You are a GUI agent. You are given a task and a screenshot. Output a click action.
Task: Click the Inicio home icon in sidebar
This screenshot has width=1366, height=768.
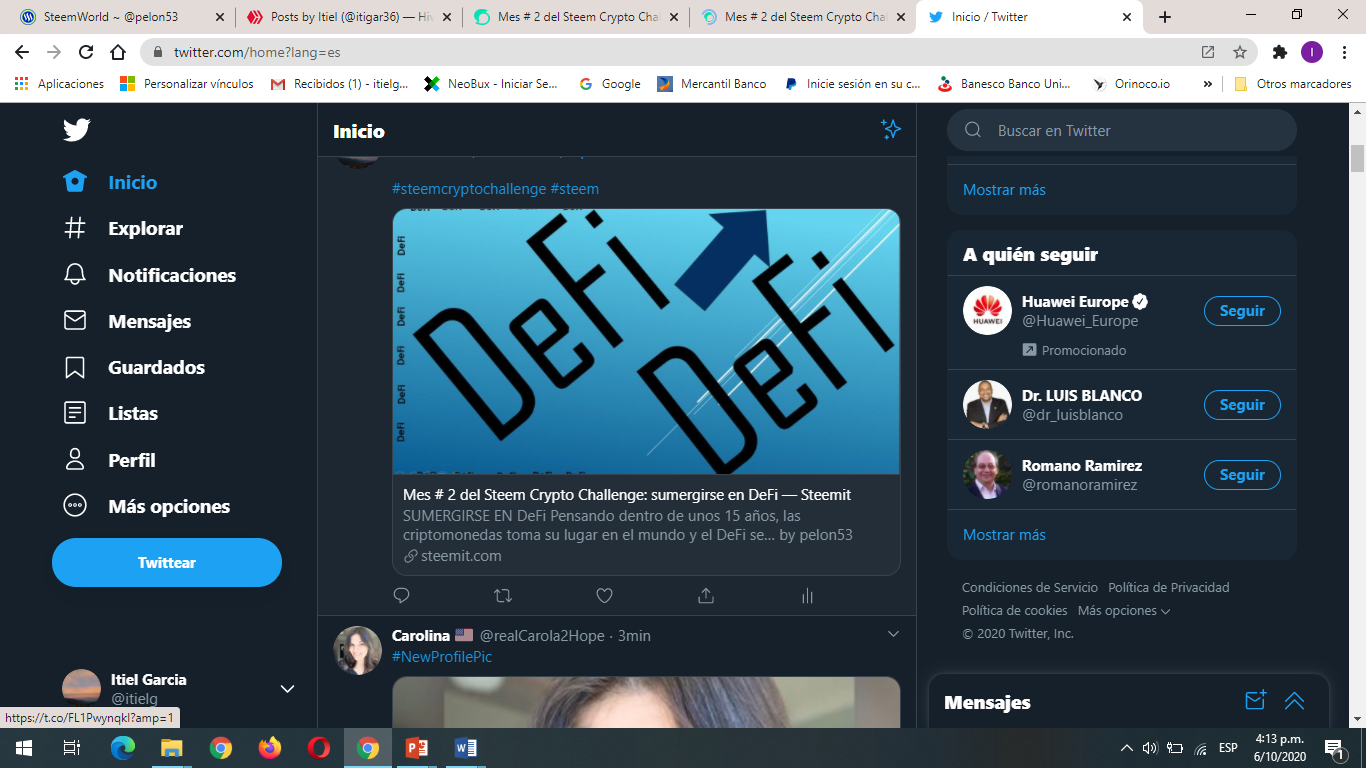(75, 182)
